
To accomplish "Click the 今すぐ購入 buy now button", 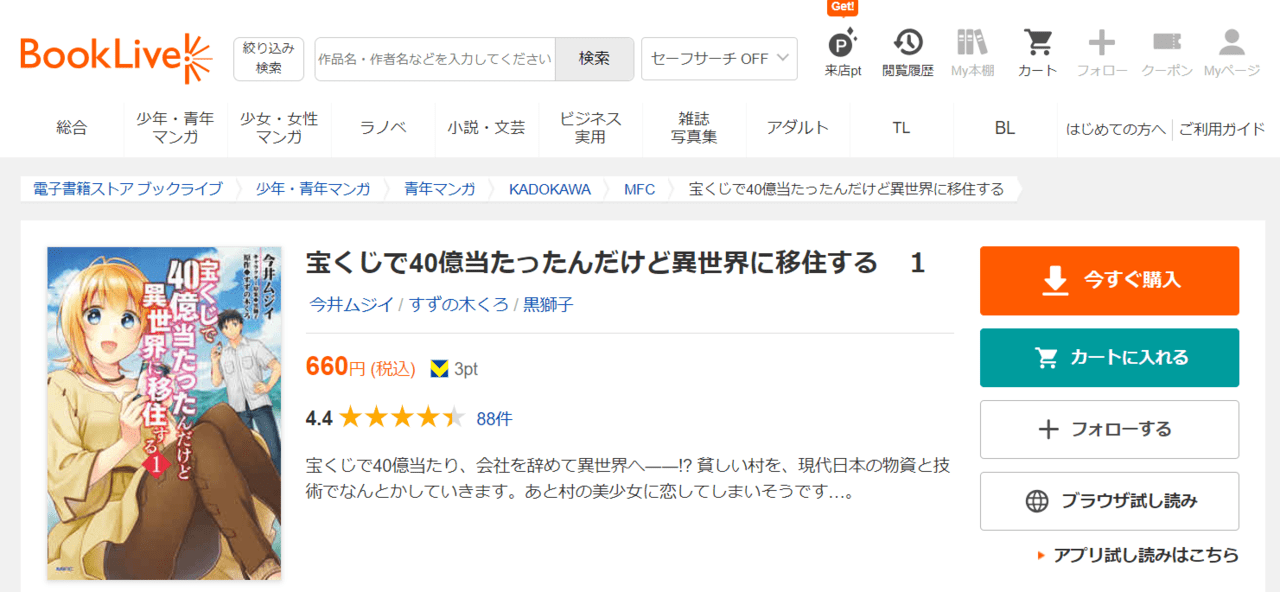I will coord(1109,280).
